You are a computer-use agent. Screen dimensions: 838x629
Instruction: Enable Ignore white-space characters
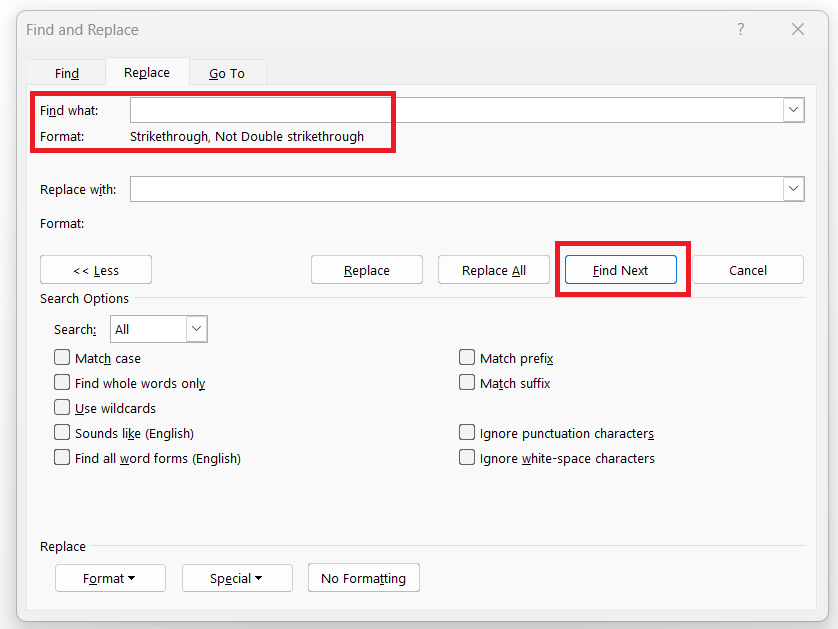coord(467,457)
